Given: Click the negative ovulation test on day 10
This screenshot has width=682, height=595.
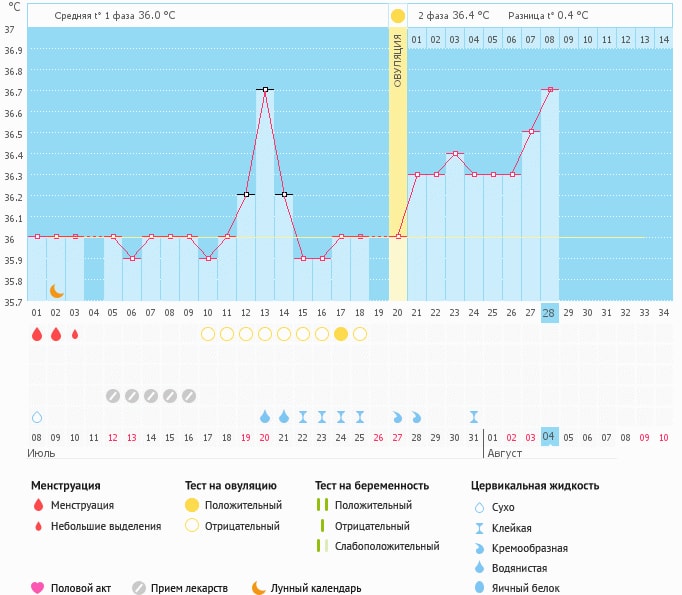Looking at the screenshot, I should click(208, 334).
